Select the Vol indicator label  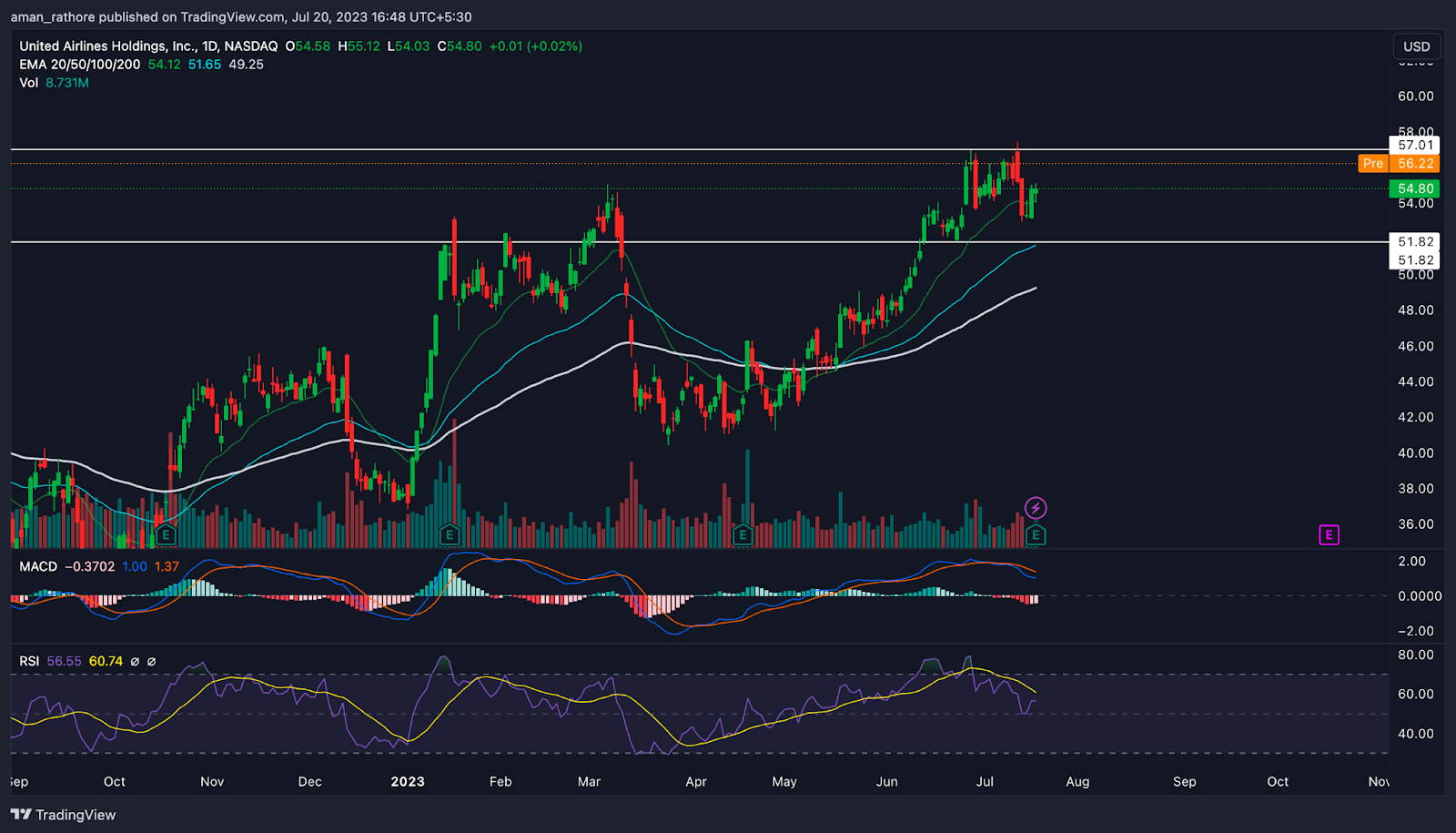[29, 83]
